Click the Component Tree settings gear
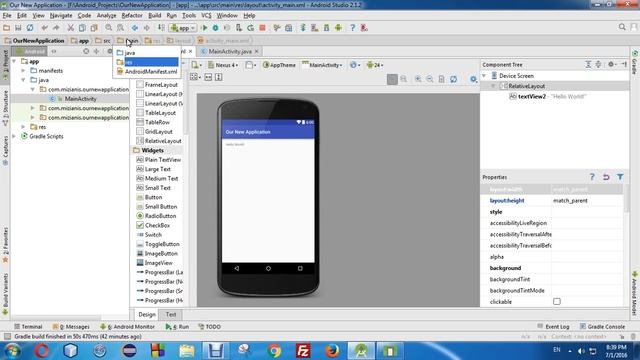 pos(611,64)
